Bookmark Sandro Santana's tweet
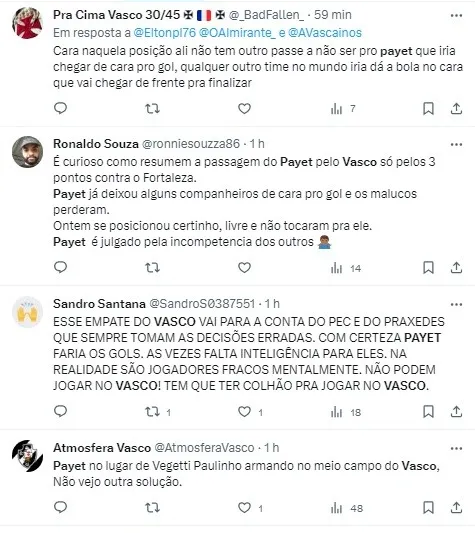The width and height of the screenshot is (475, 533). pyautogui.click(x=428, y=412)
